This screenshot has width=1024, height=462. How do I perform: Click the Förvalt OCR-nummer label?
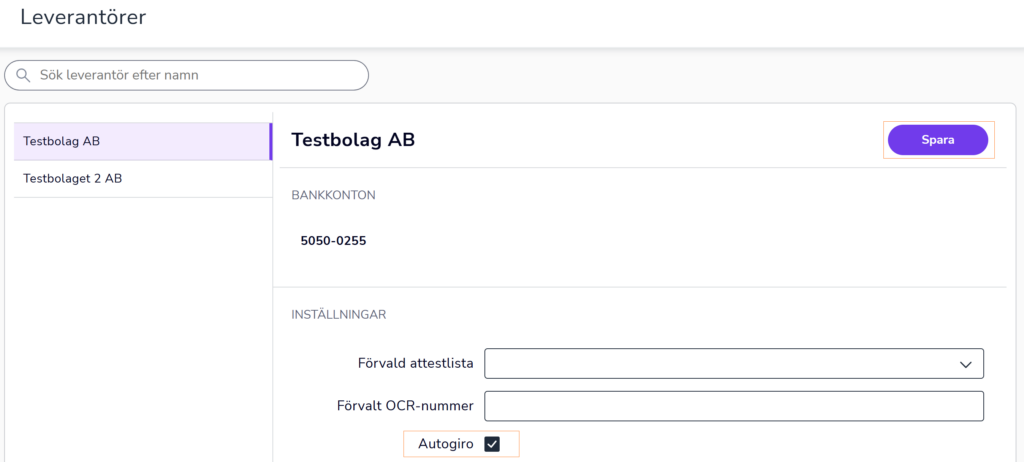pos(405,406)
